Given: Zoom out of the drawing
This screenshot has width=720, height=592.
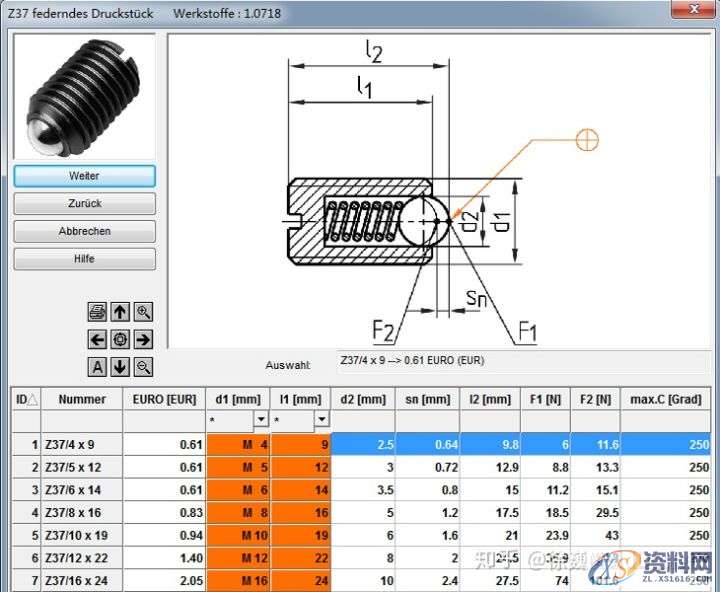Looking at the screenshot, I should pos(144,367).
